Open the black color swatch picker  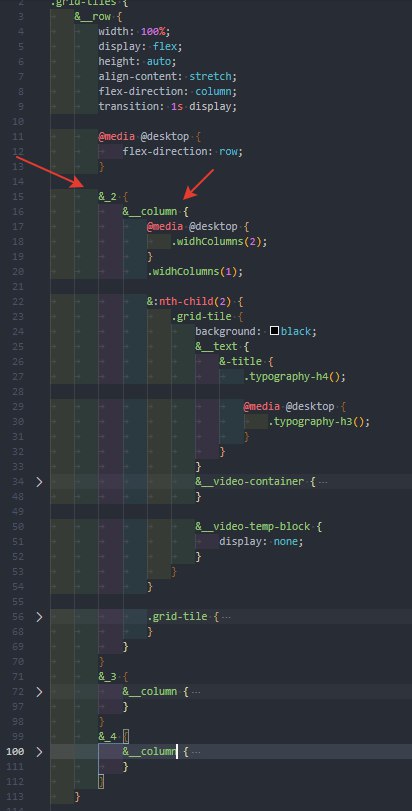274,331
